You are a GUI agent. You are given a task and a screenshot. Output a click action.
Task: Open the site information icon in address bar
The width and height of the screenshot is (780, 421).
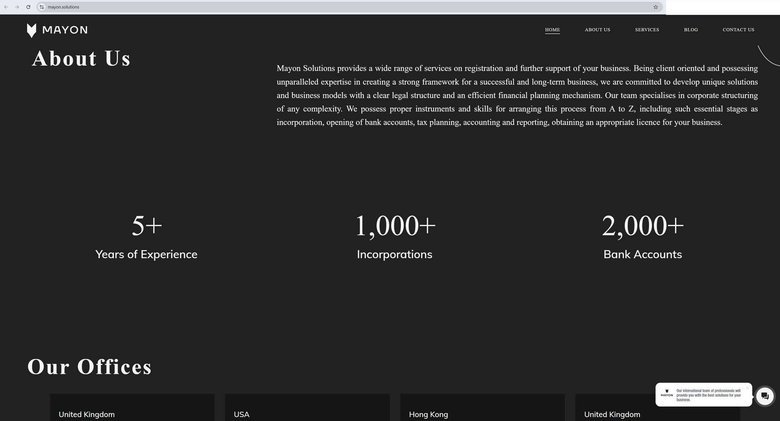[42, 7]
